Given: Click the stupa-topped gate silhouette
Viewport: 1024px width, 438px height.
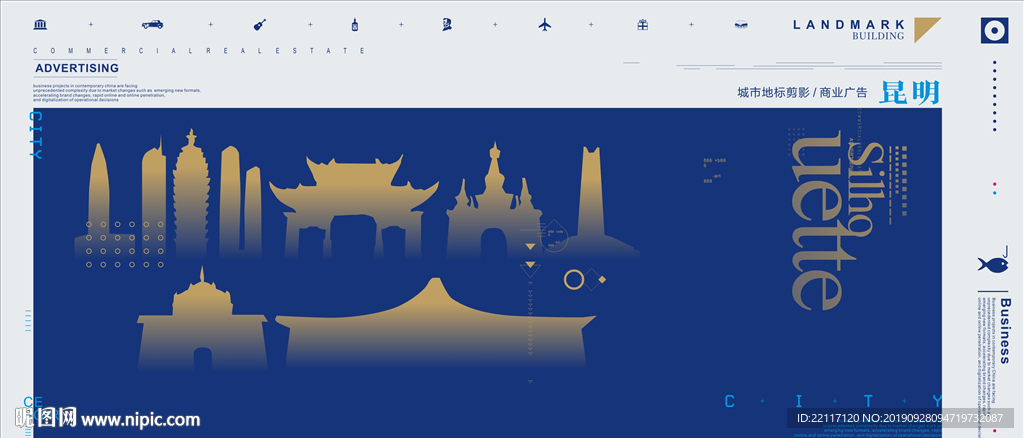Looking at the screenshot, I should [x=494, y=201].
